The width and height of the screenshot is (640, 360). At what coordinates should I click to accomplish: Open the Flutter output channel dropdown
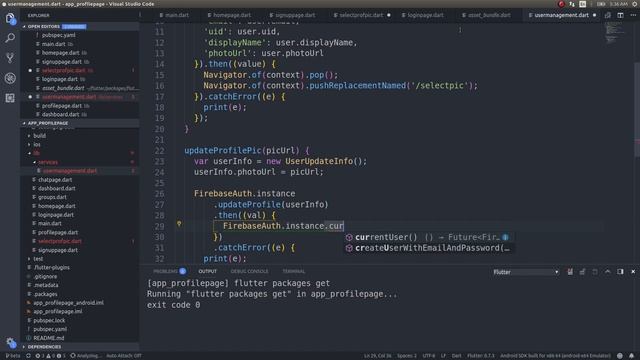click(x=525, y=272)
